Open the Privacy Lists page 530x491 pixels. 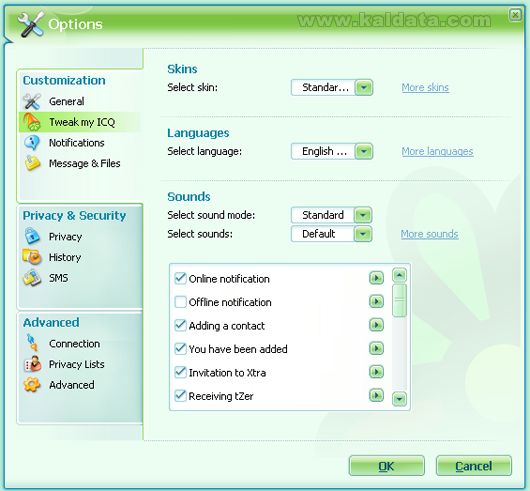[77, 364]
